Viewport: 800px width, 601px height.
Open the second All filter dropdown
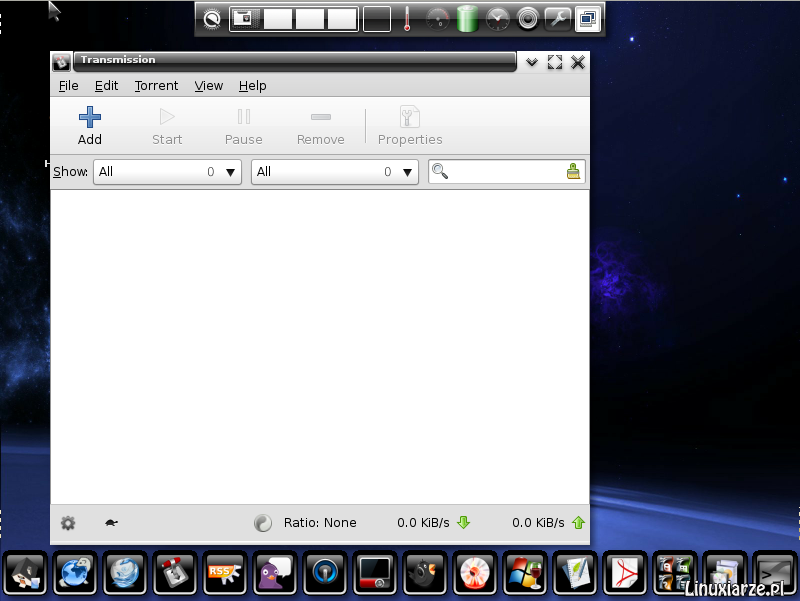(334, 171)
